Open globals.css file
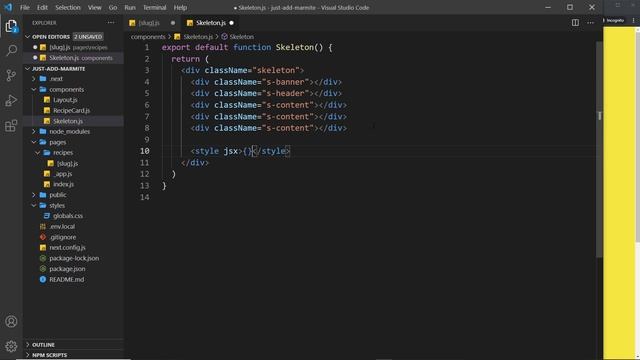The height and width of the screenshot is (360, 640). click(68, 216)
